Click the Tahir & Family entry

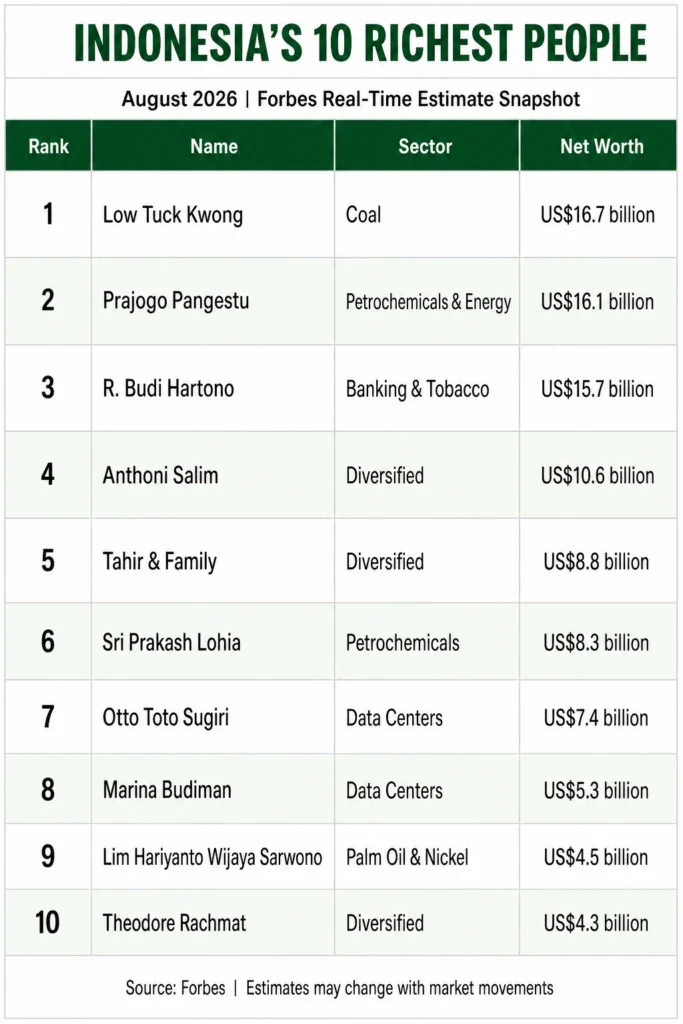160,561
